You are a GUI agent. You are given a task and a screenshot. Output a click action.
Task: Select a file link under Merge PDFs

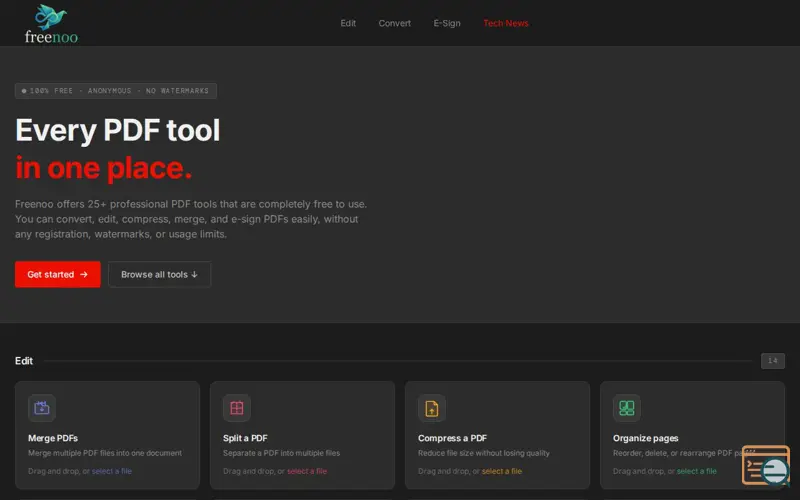[112, 471]
